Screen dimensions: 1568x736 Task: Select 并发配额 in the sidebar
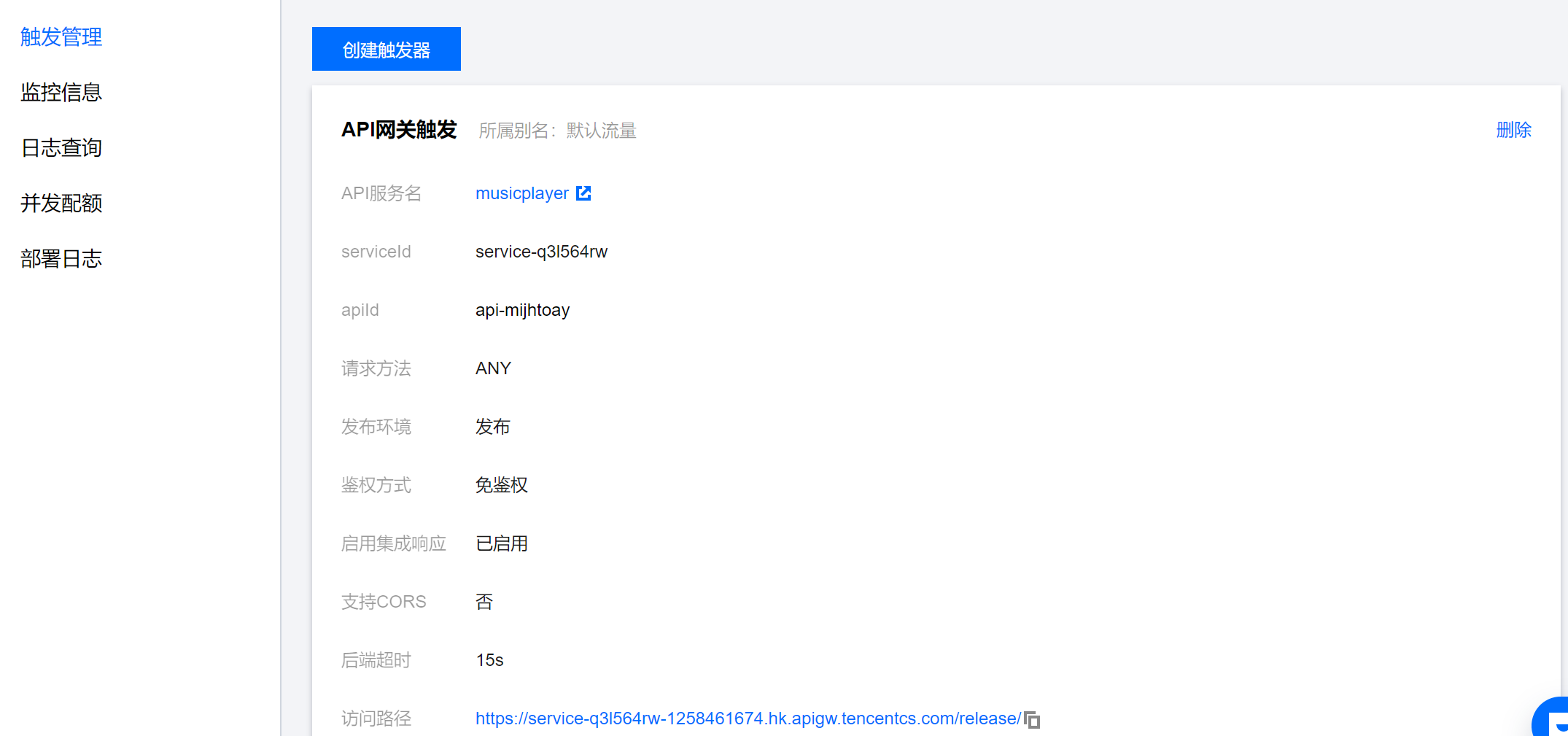[x=61, y=203]
